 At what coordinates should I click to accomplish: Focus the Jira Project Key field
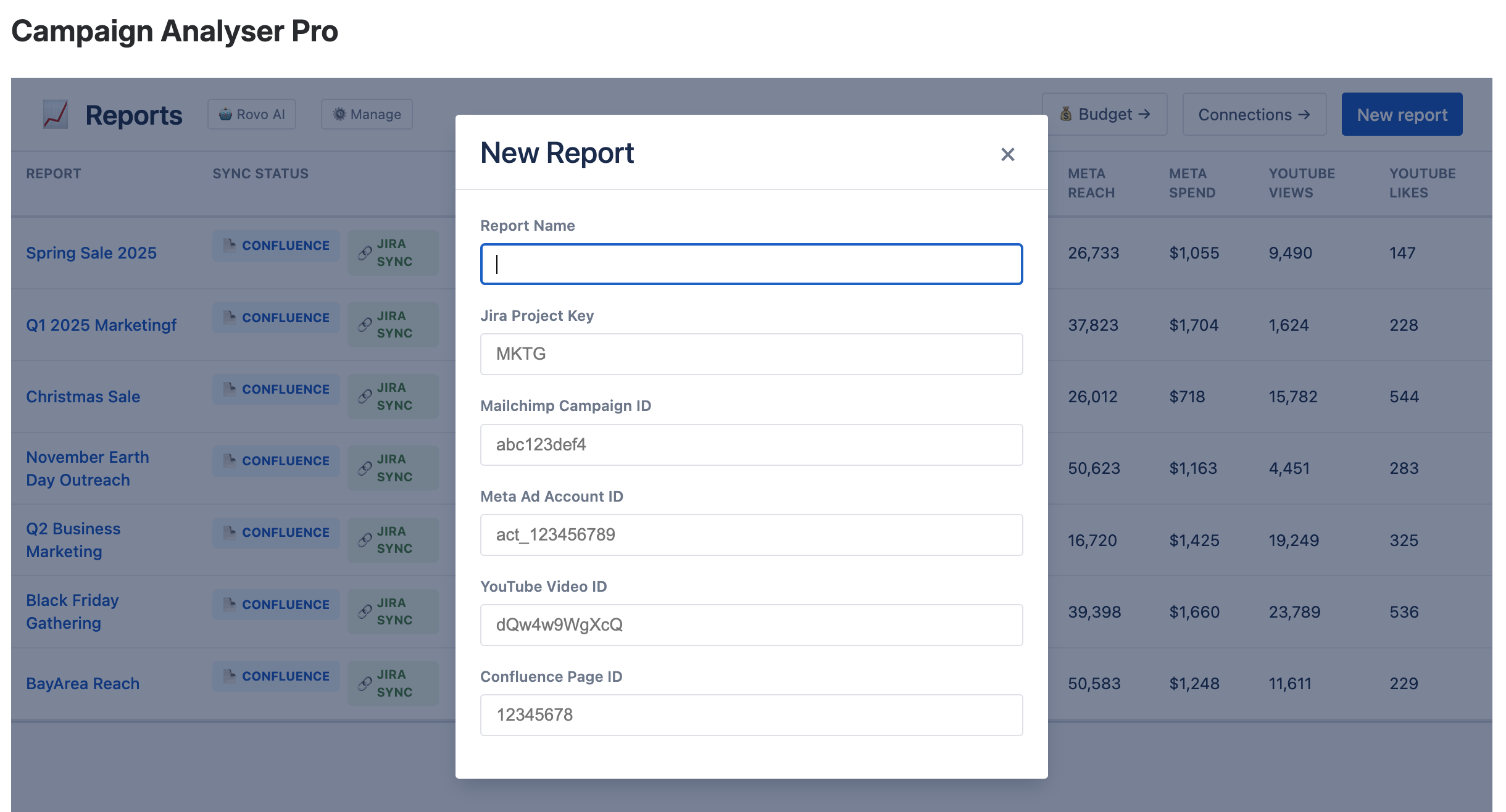point(751,354)
